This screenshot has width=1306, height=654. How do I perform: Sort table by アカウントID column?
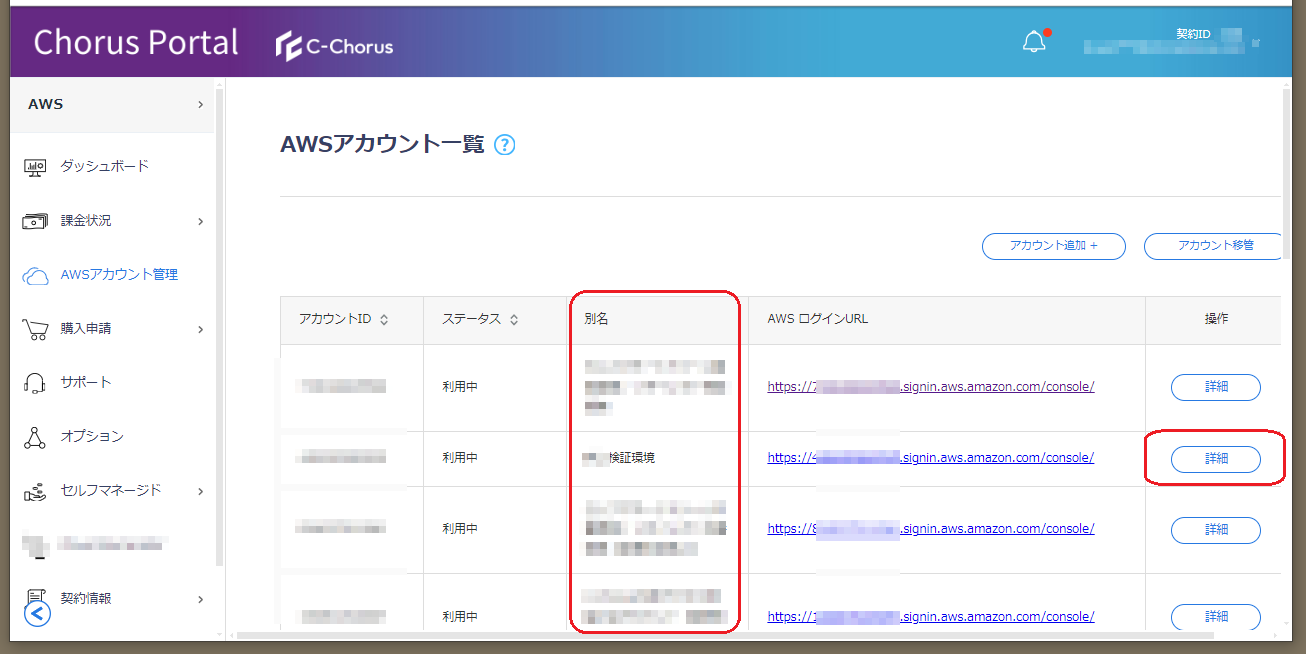(384, 320)
